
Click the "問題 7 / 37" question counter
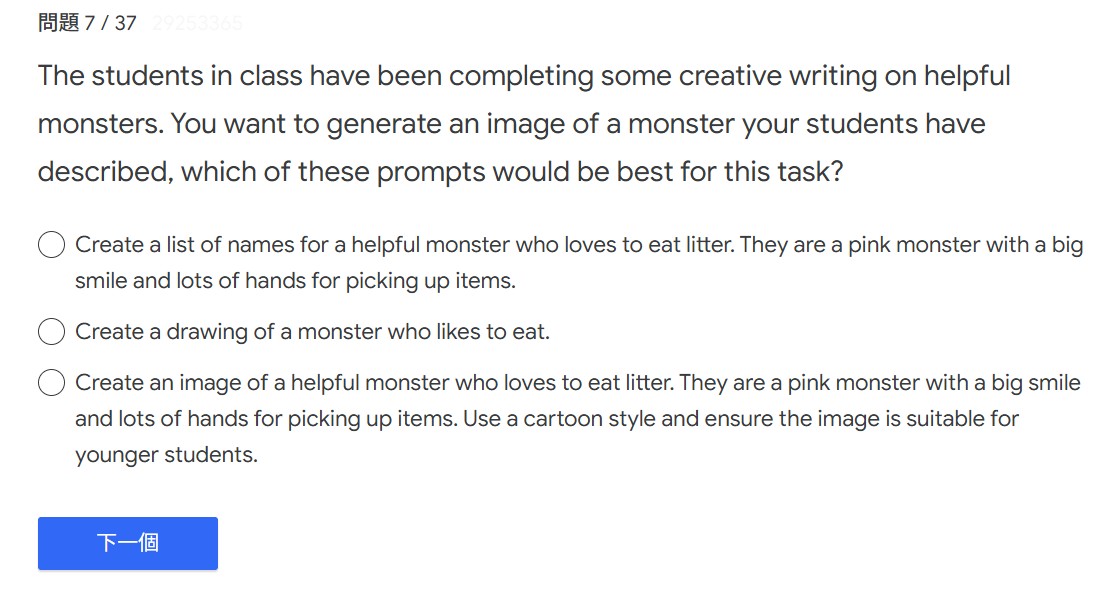pos(87,23)
